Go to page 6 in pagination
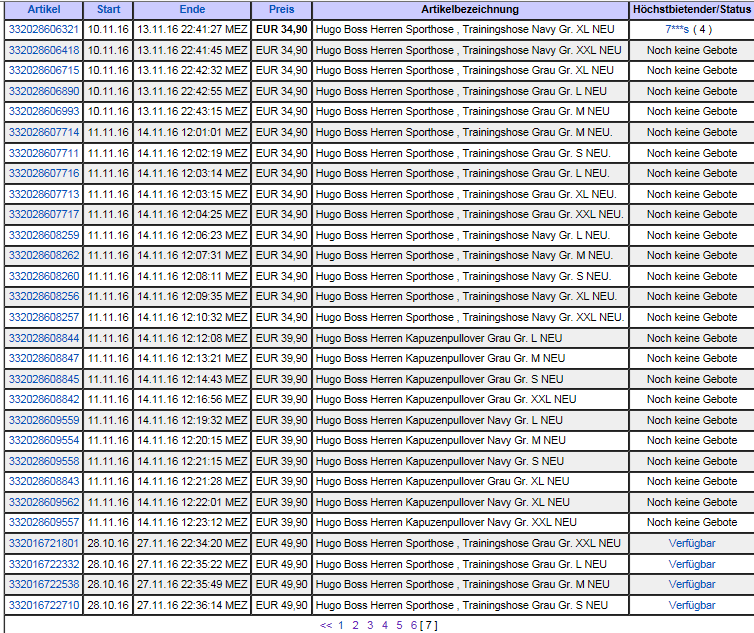 coord(414,625)
